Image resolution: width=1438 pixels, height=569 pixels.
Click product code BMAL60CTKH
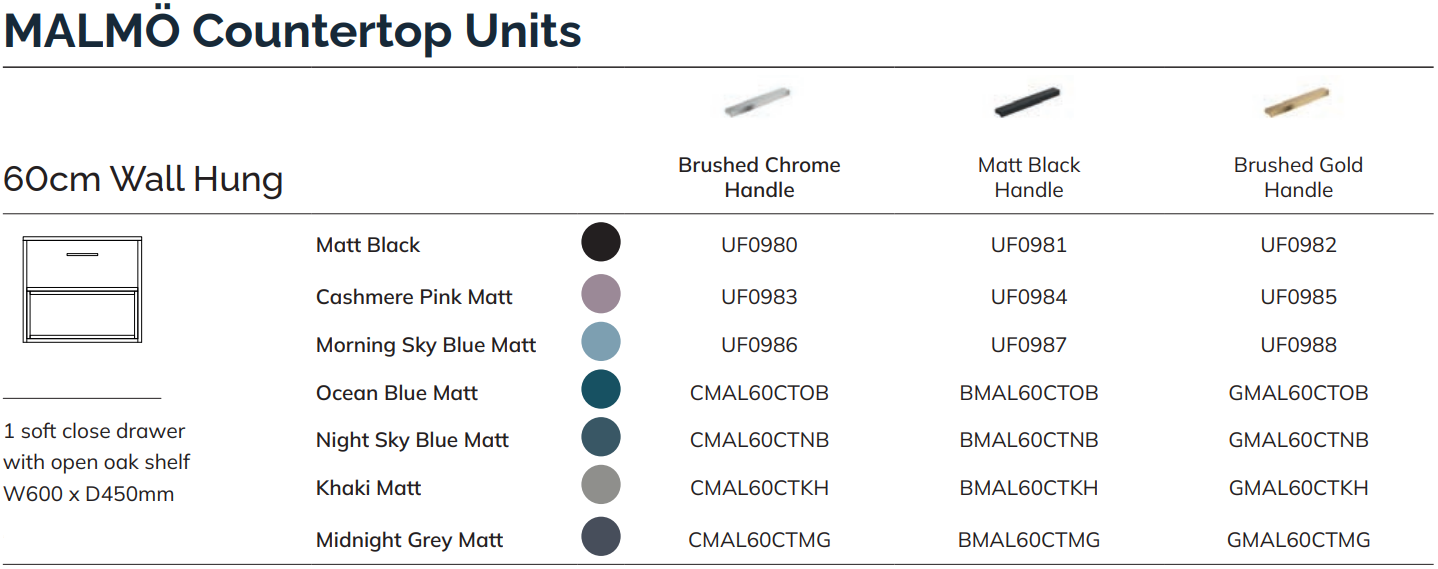coord(1029,488)
